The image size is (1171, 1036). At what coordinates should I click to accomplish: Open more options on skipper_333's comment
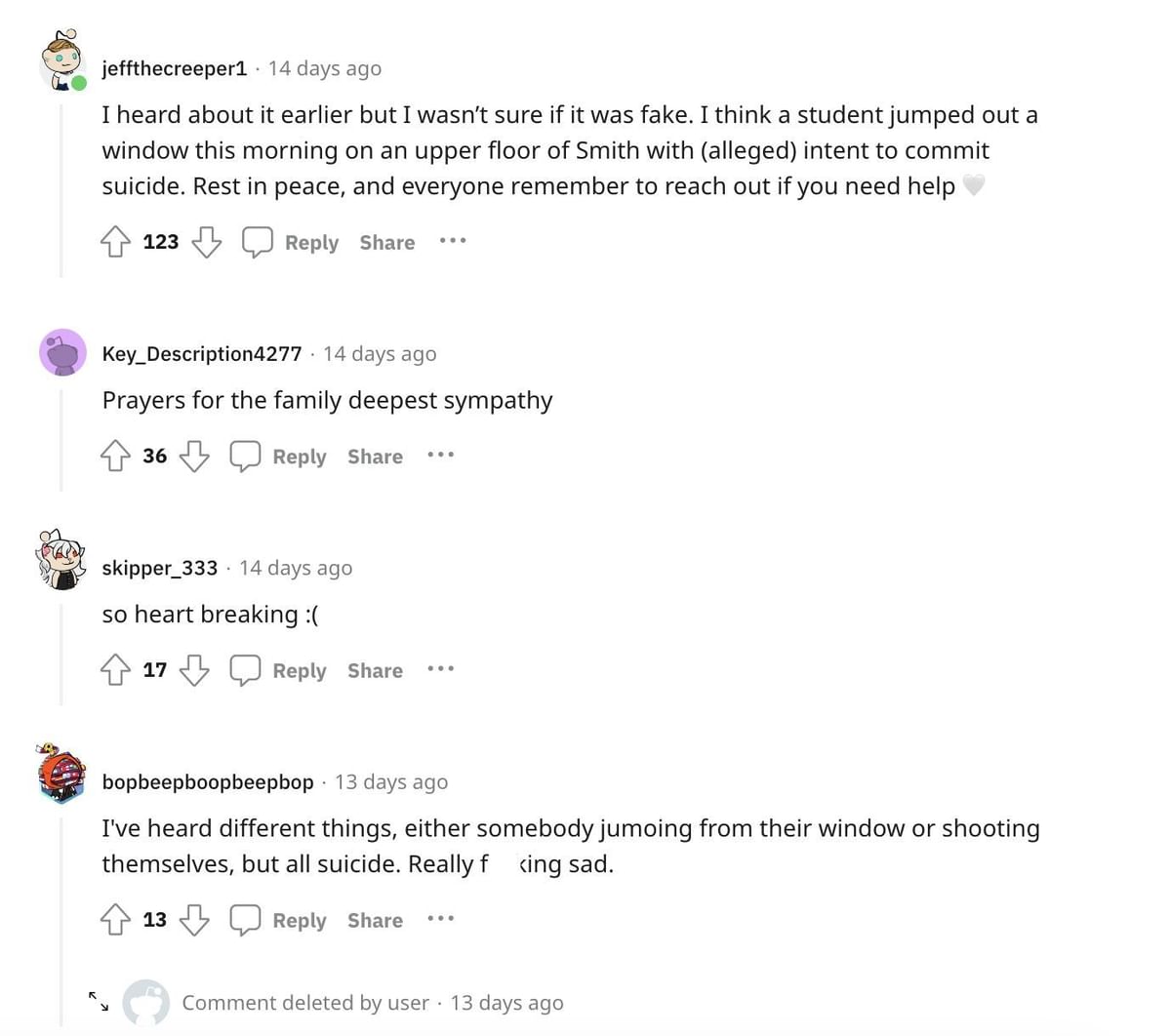point(440,669)
